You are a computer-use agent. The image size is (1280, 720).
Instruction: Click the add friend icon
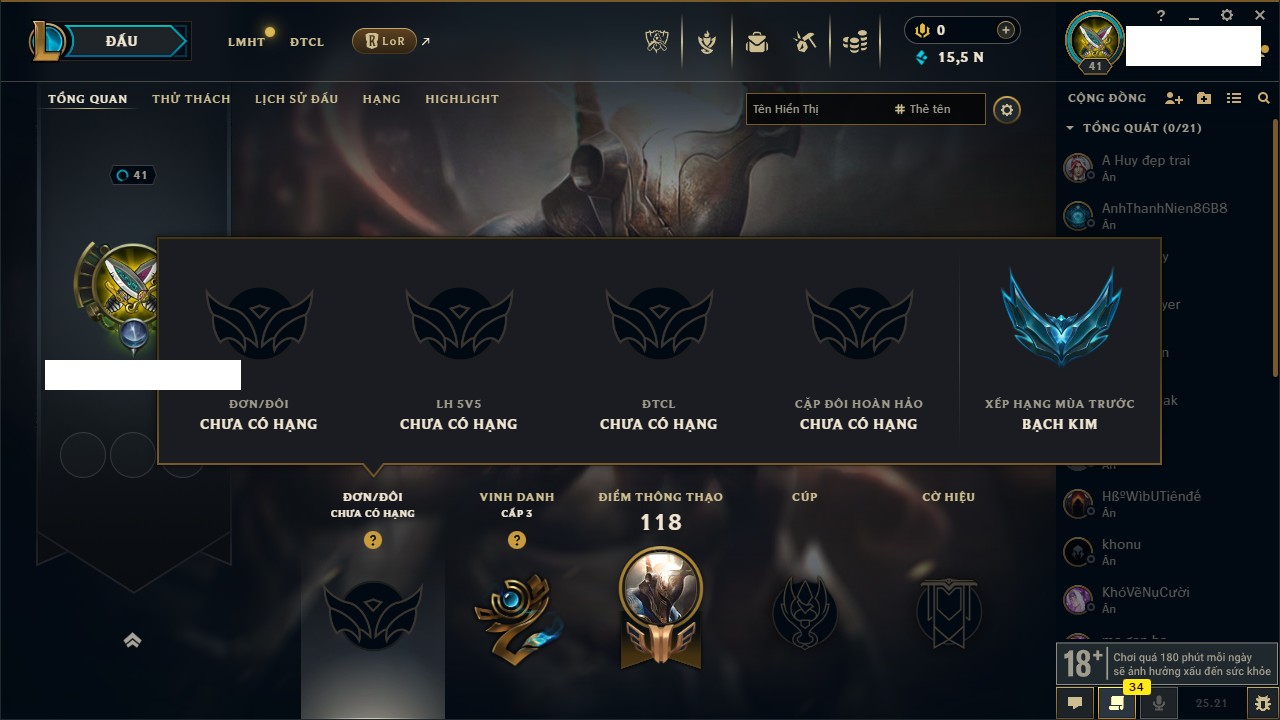pos(1174,98)
